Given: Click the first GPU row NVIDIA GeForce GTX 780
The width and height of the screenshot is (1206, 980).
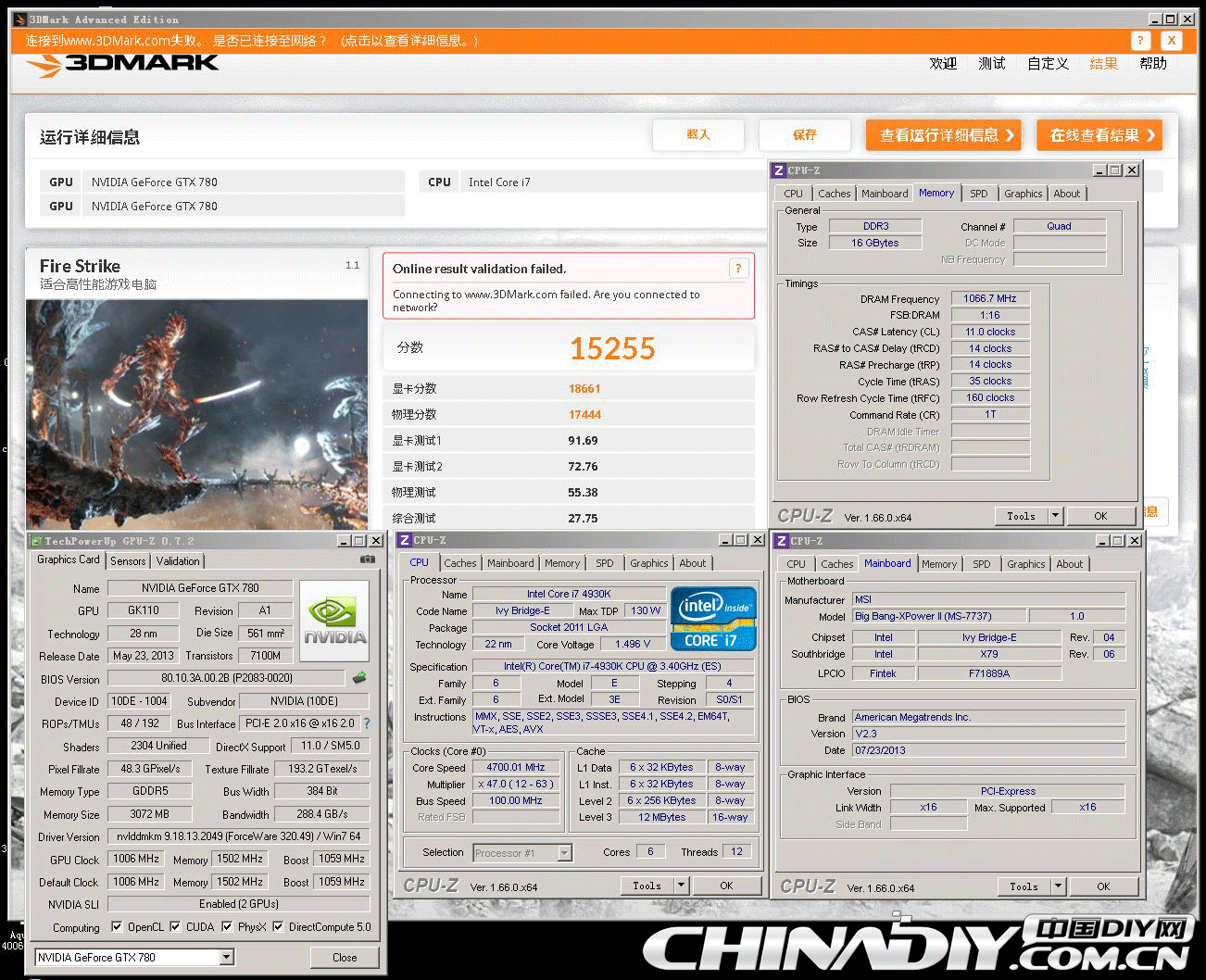Looking at the screenshot, I should [221, 182].
